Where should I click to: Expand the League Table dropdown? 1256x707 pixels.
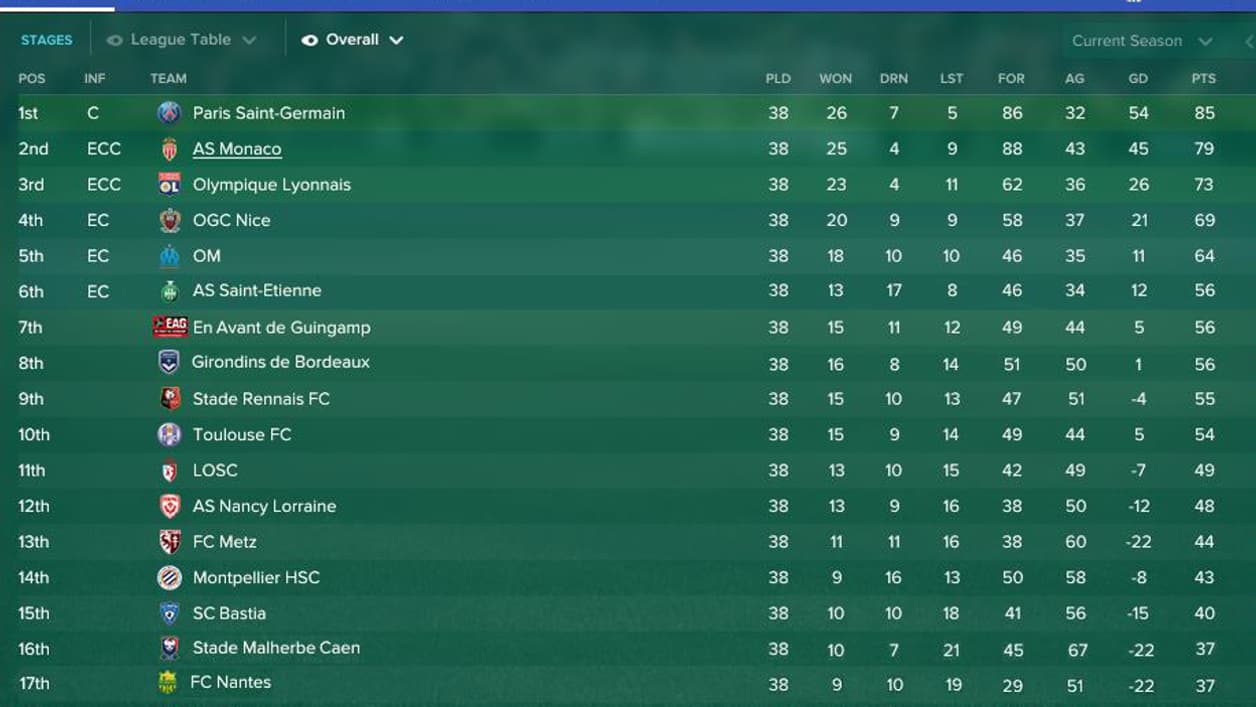[249, 40]
